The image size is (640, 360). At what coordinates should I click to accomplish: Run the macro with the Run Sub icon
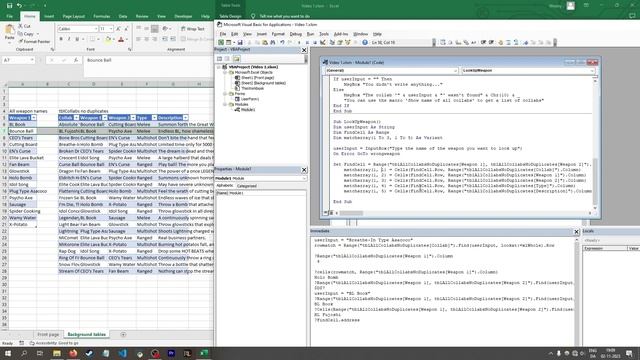[299, 42]
